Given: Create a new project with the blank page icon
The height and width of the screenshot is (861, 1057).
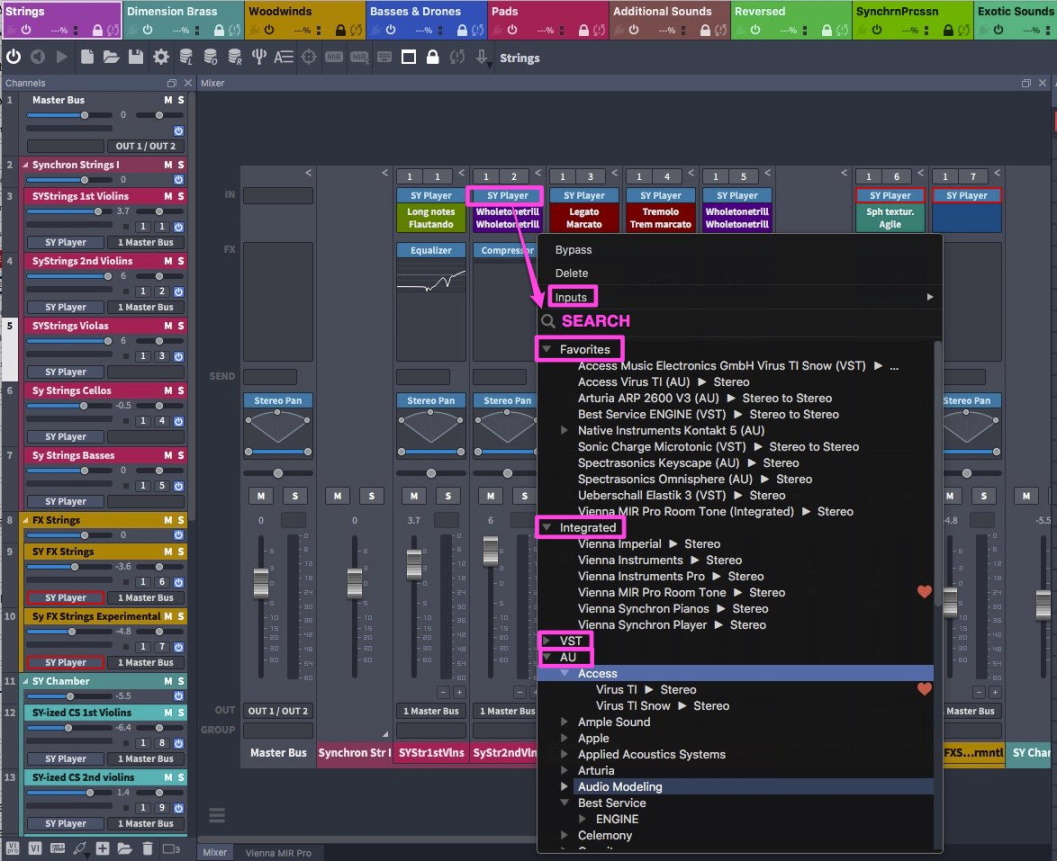Looking at the screenshot, I should coord(87,57).
